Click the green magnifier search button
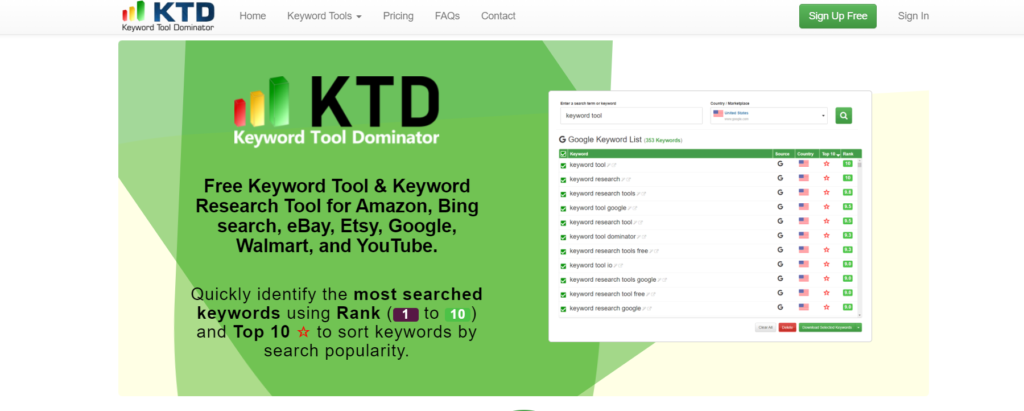1024x411 pixels. tap(843, 116)
